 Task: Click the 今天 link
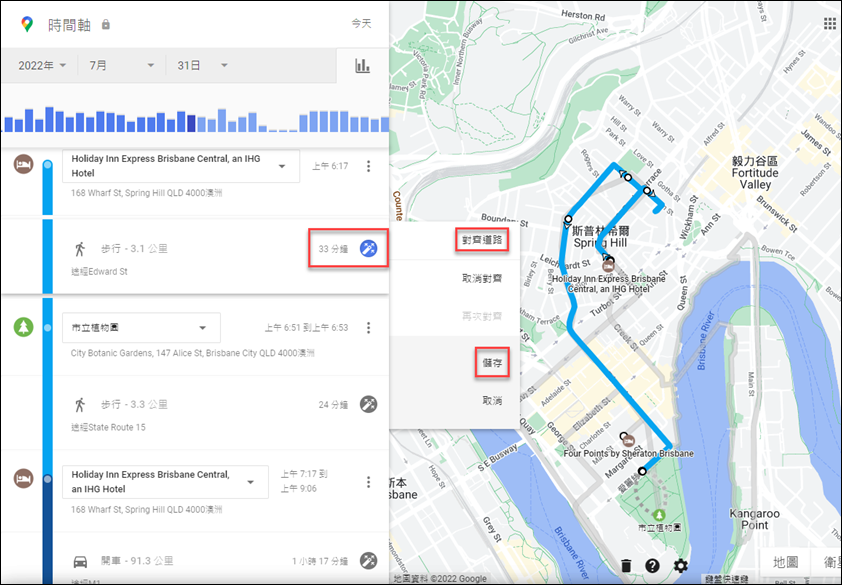pyautogui.click(x=361, y=24)
